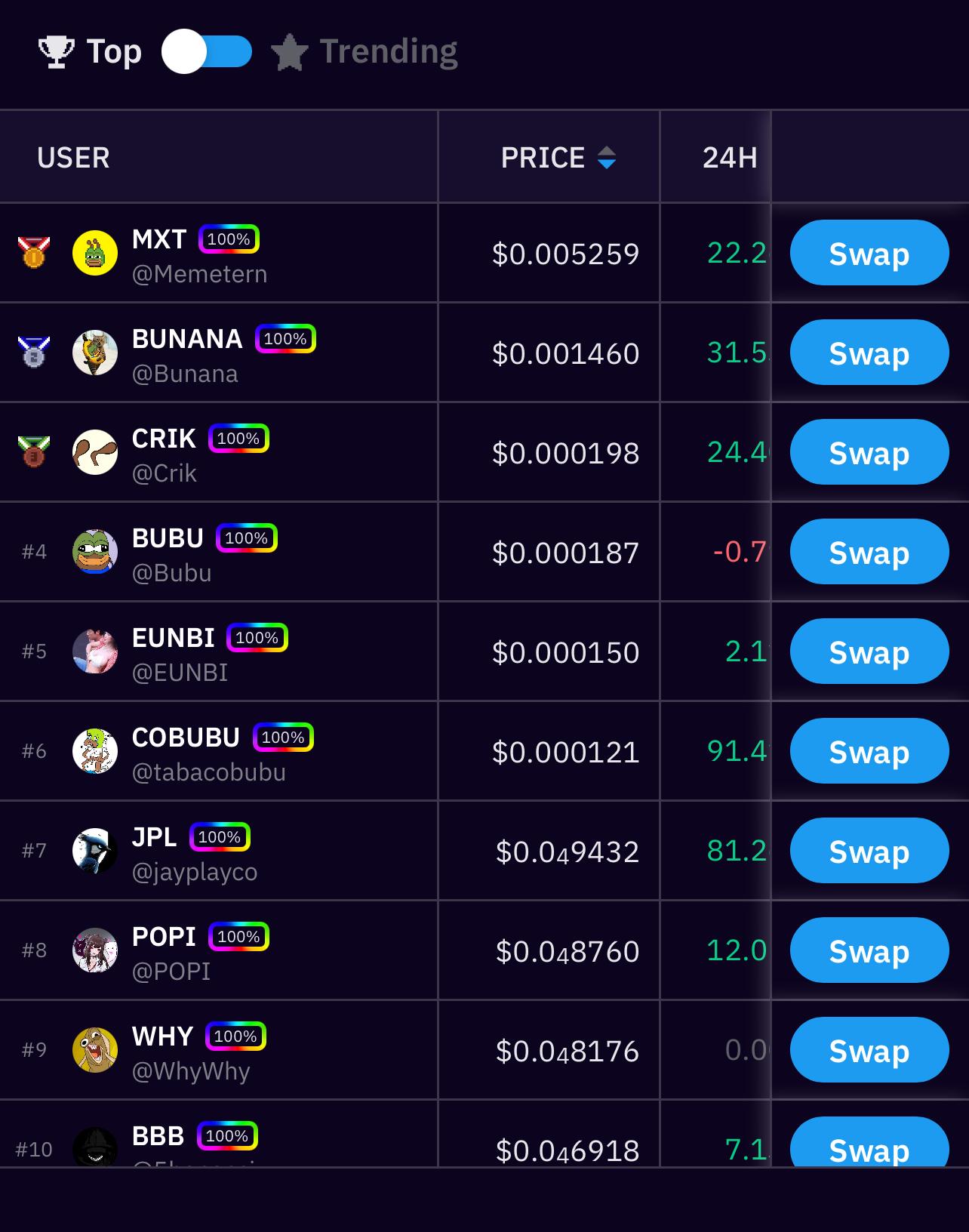This screenshot has height=1232, width=969.
Task: Click the CRIK squirrel avatar
Action: point(95,452)
